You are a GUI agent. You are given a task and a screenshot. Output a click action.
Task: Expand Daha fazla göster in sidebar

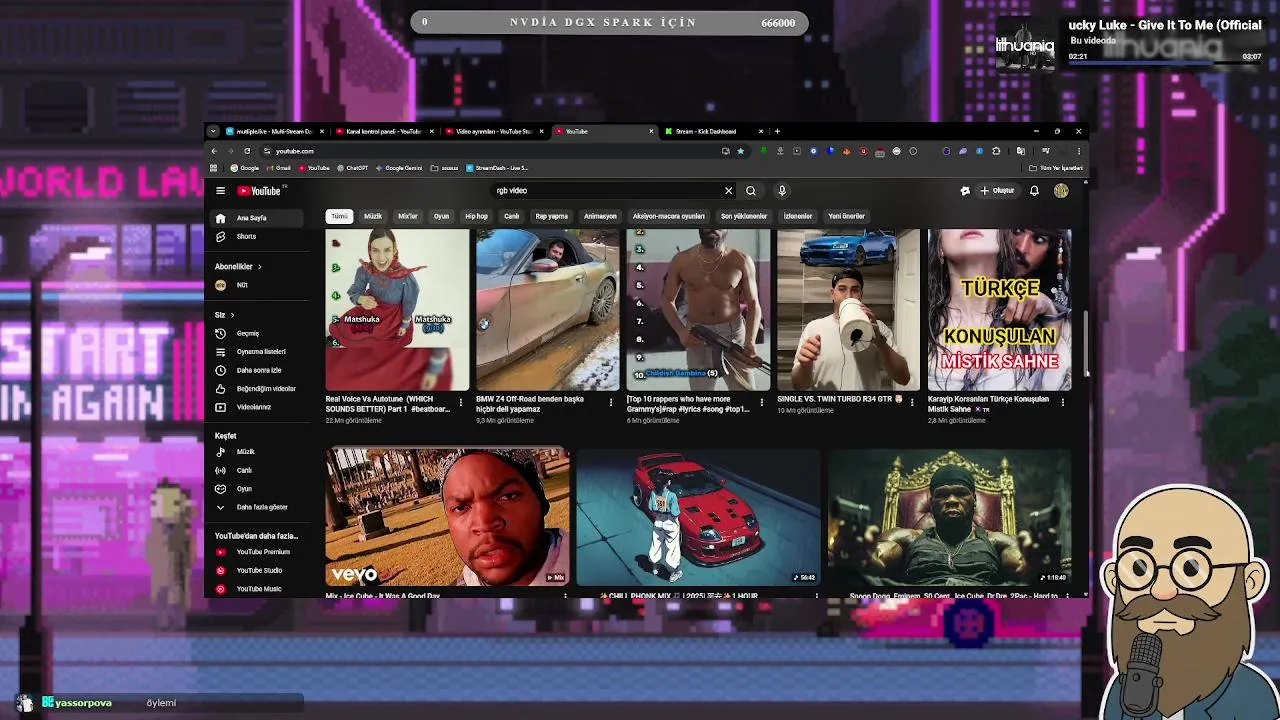click(x=255, y=507)
